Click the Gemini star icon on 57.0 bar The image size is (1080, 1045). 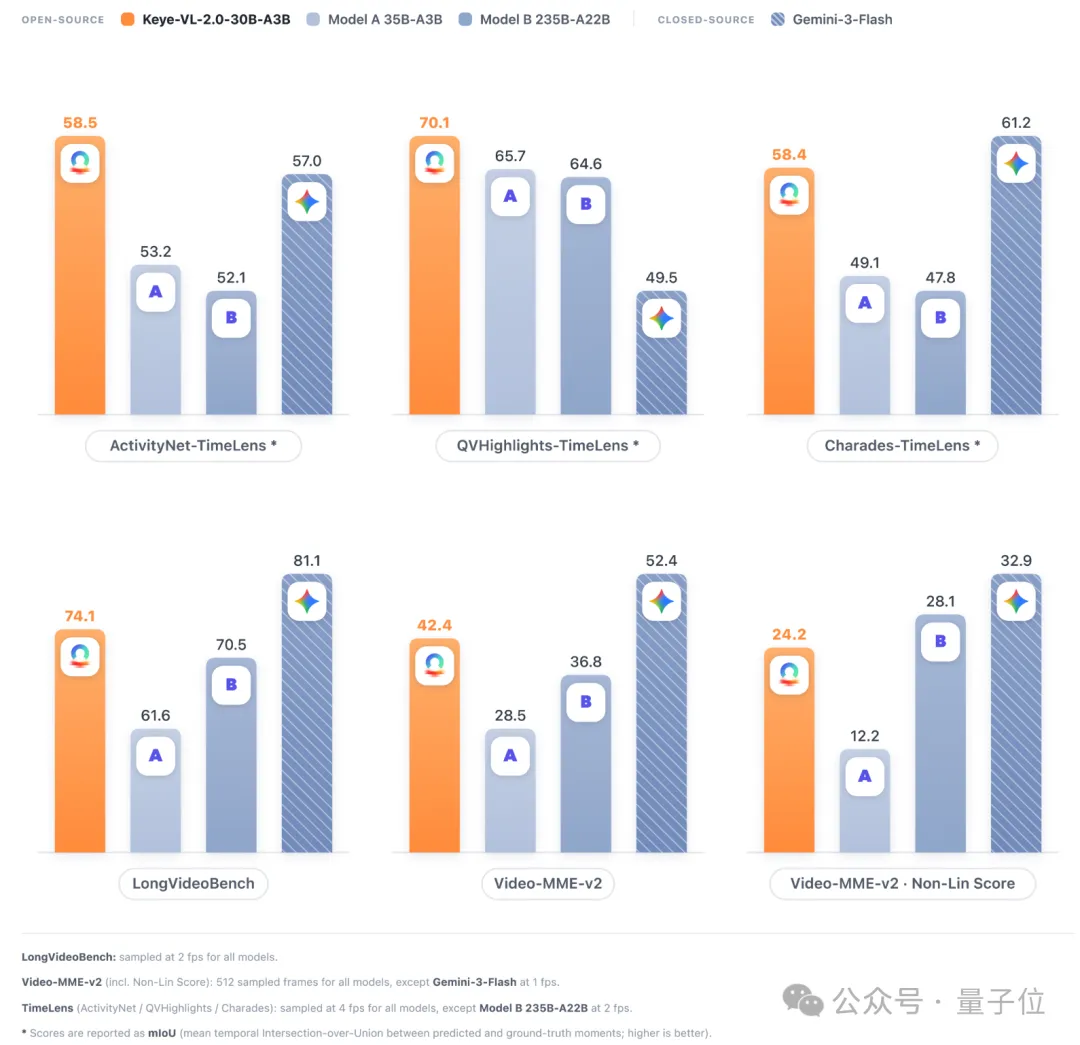[307, 202]
